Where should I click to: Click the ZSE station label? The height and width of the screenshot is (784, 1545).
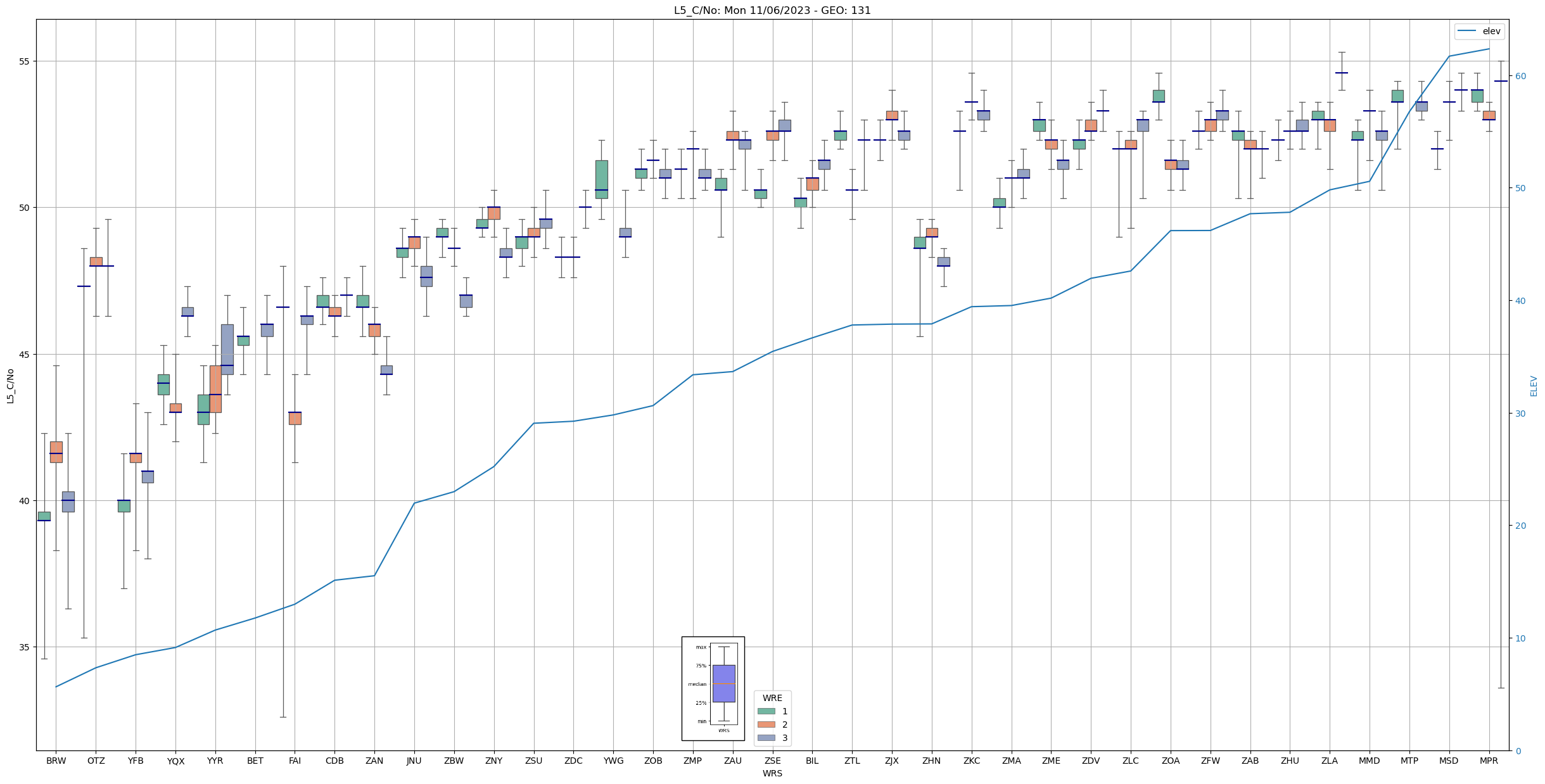[x=773, y=761]
